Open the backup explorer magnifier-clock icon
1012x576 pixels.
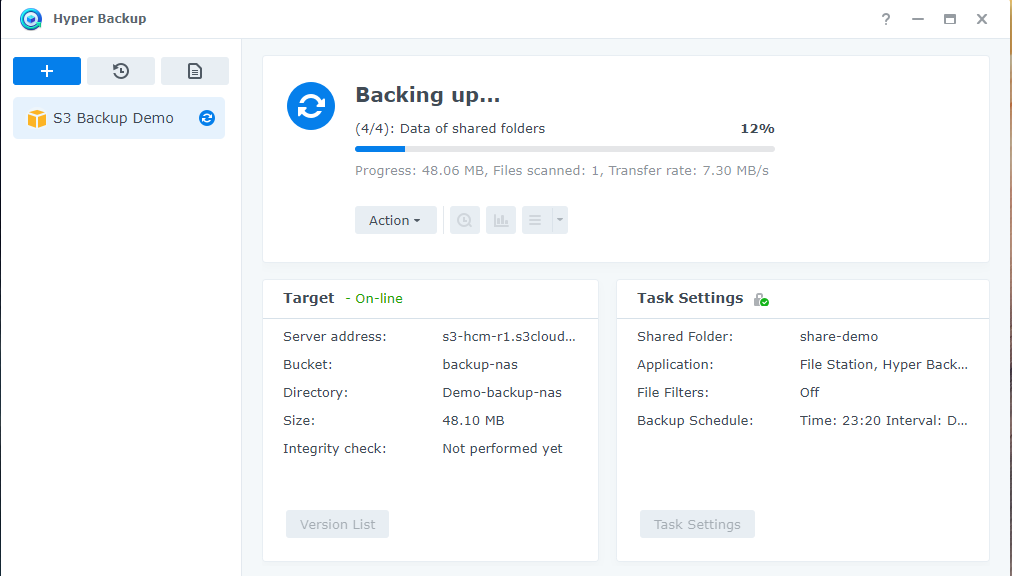(x=465, y=220)
